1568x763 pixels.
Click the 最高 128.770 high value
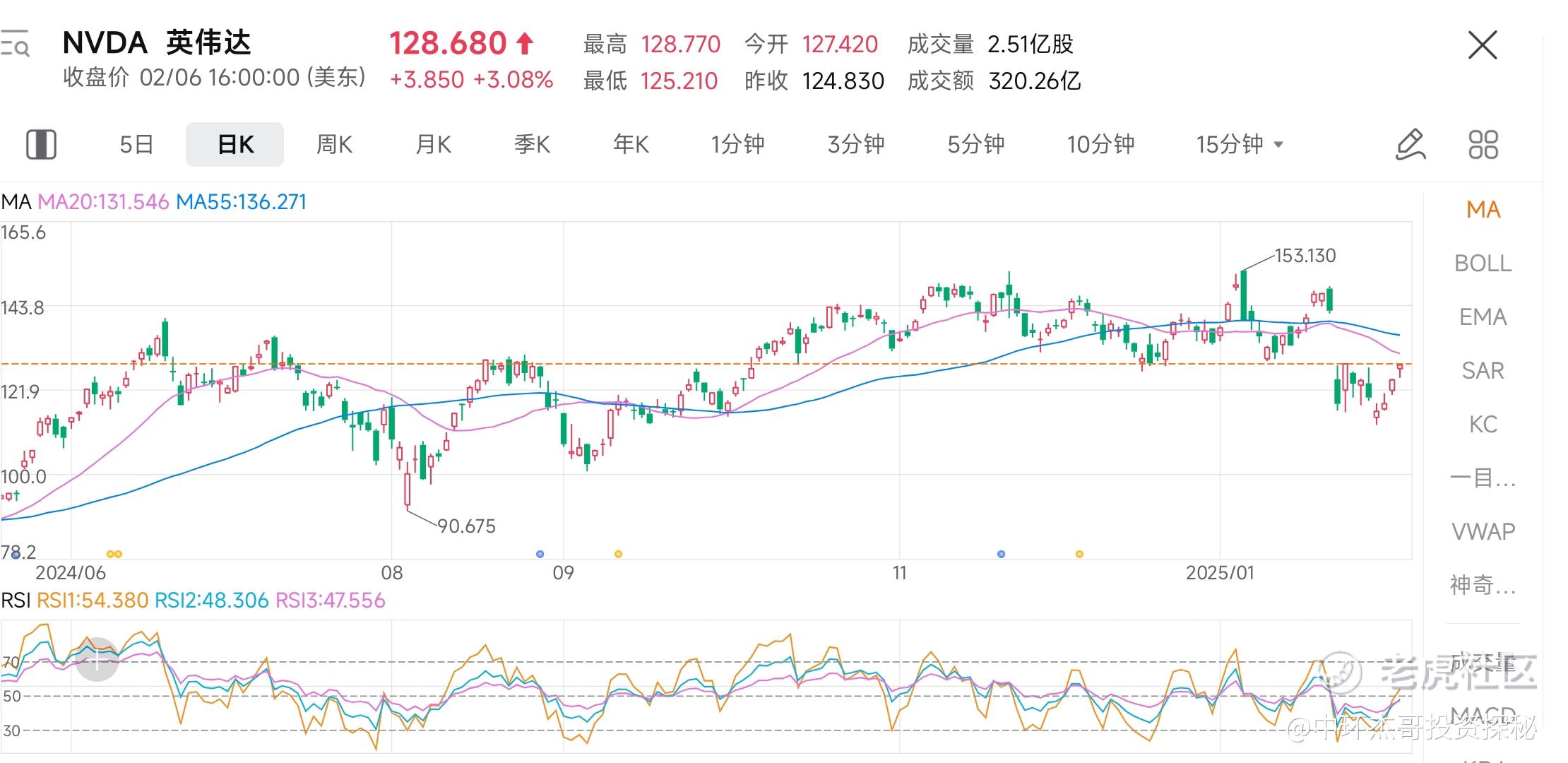651,45
